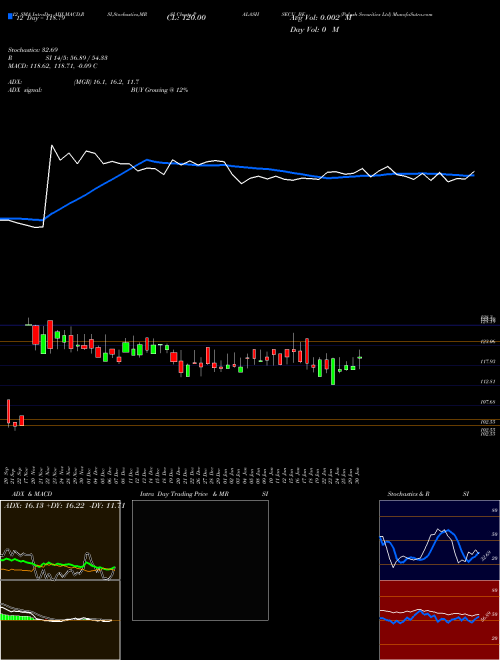
Task: Click the MACD histogram panel with green bars
Action: (x=60, y=620)
